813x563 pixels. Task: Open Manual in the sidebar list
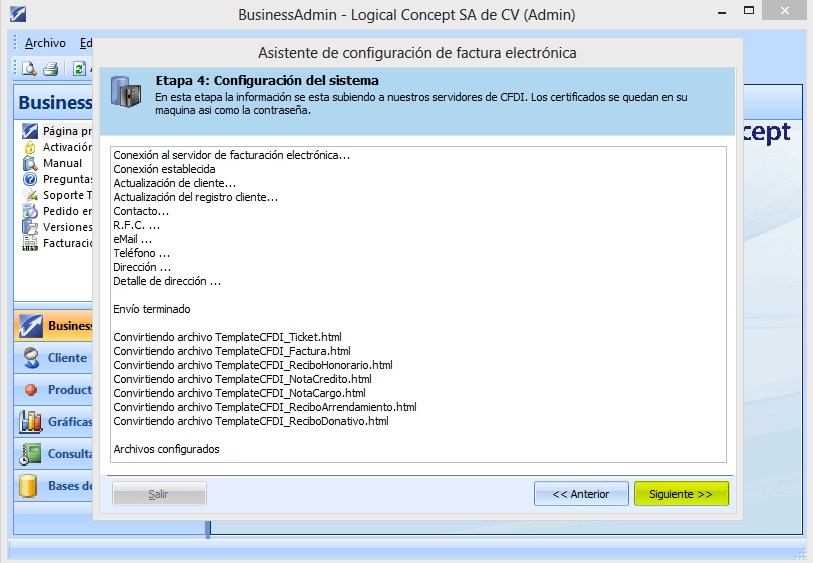[62, 163]
